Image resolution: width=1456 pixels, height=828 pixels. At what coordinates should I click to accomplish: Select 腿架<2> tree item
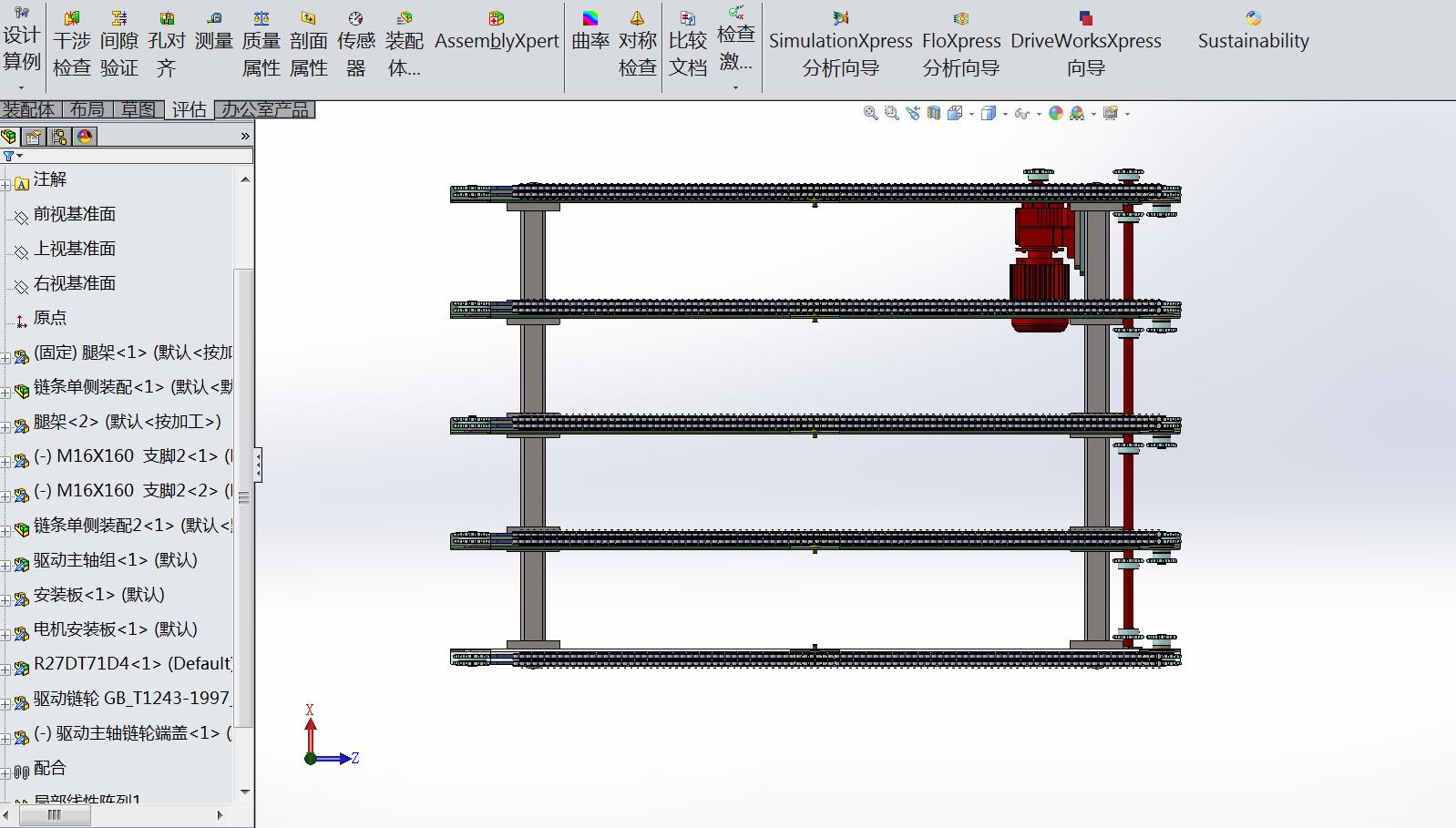[x=128, y=422]
